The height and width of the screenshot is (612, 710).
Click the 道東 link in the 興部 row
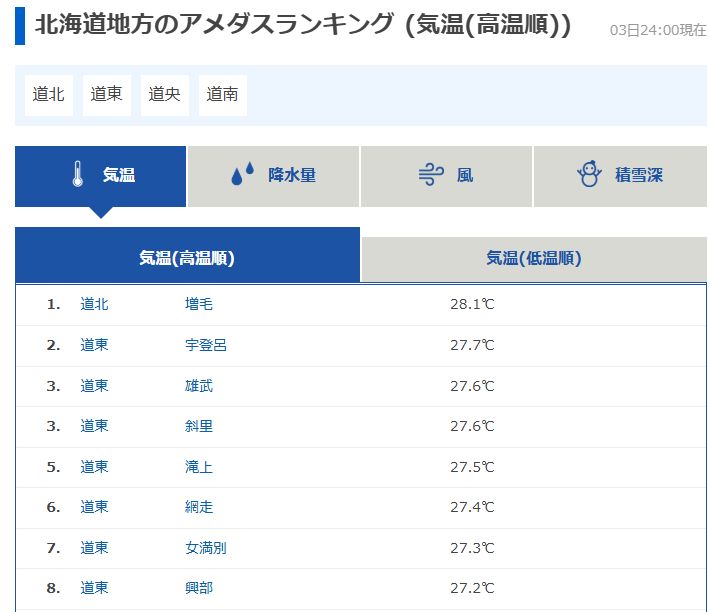coord(95,588)
